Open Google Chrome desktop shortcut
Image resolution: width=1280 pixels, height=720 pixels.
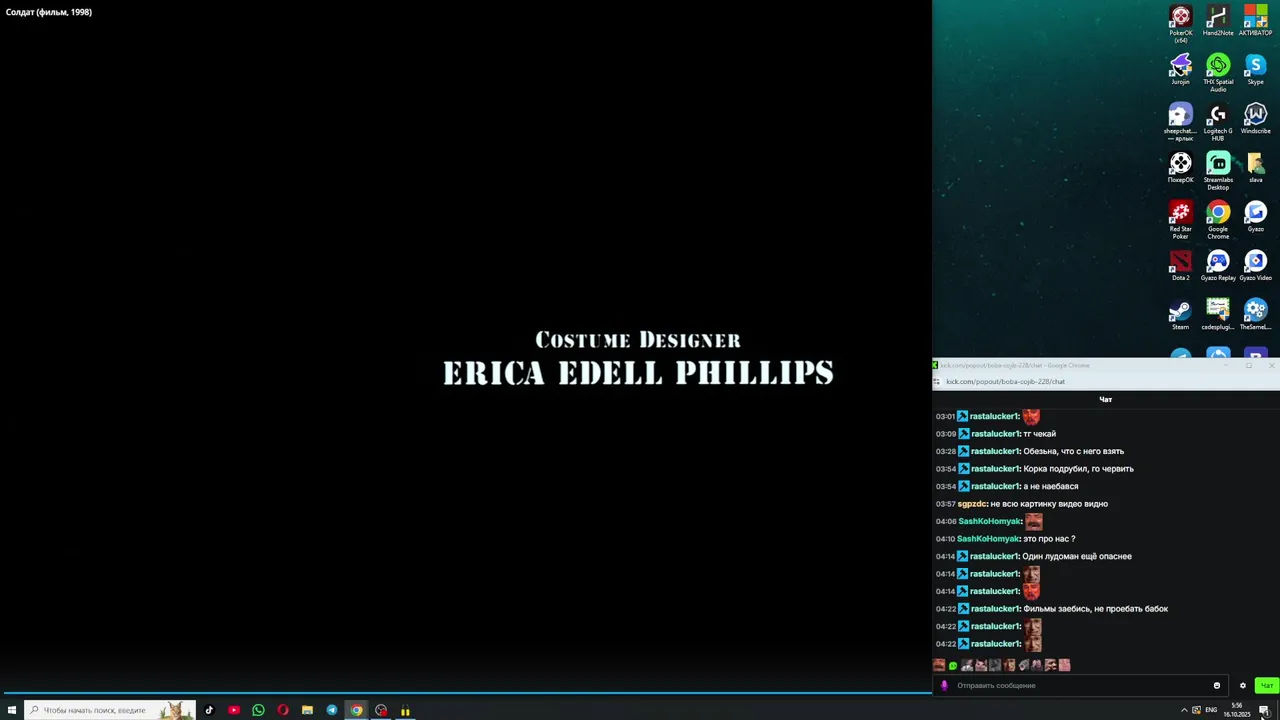click(x=1218, y=220)
